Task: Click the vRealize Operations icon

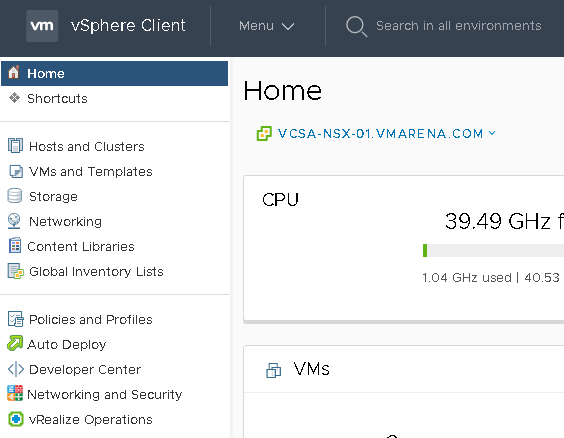Action: (x=15, y=419)
